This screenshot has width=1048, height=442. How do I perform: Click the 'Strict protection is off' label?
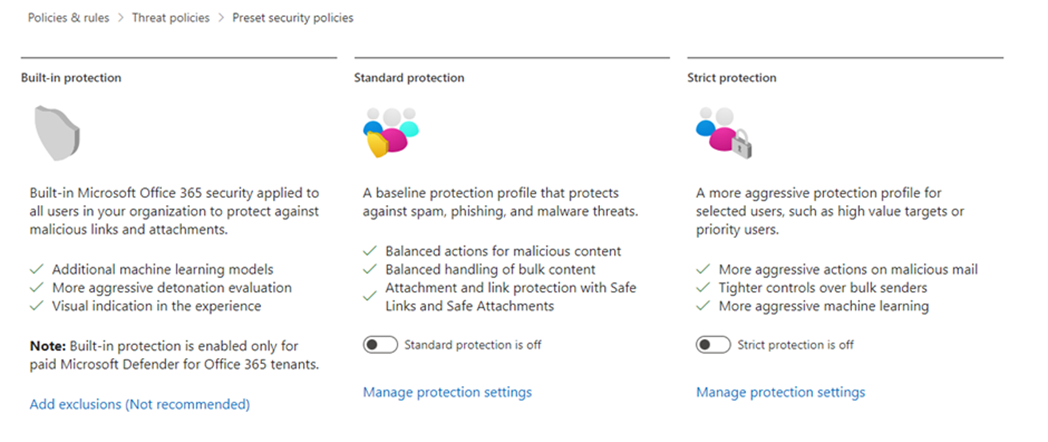coord(795,345)
